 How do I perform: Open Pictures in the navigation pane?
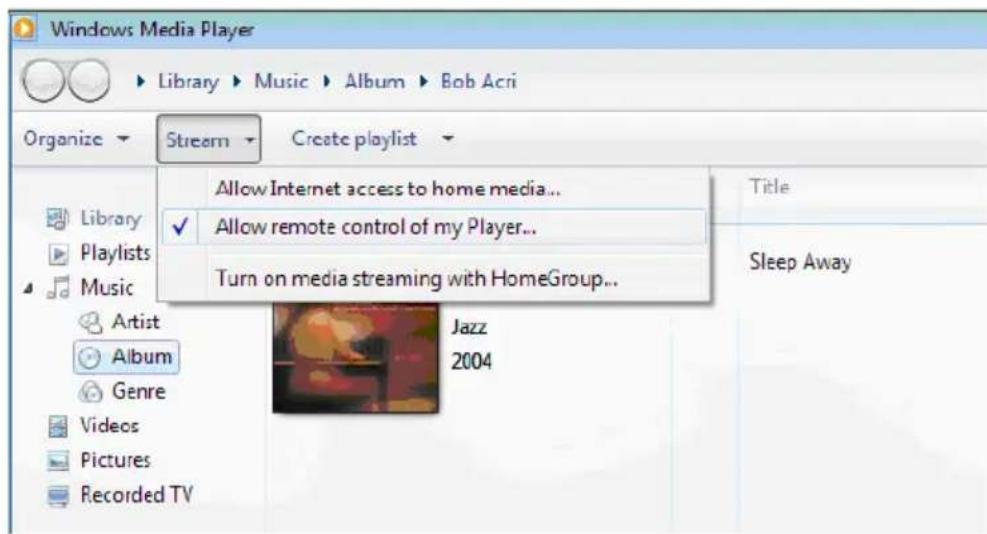coord(115,460)
